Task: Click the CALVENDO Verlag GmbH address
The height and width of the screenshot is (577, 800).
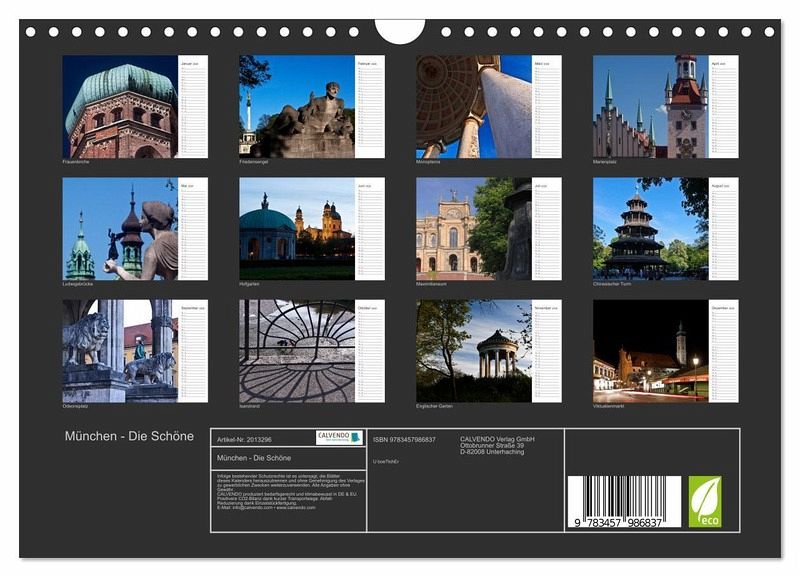Action: pyautogui.click(x=497, y=445)
